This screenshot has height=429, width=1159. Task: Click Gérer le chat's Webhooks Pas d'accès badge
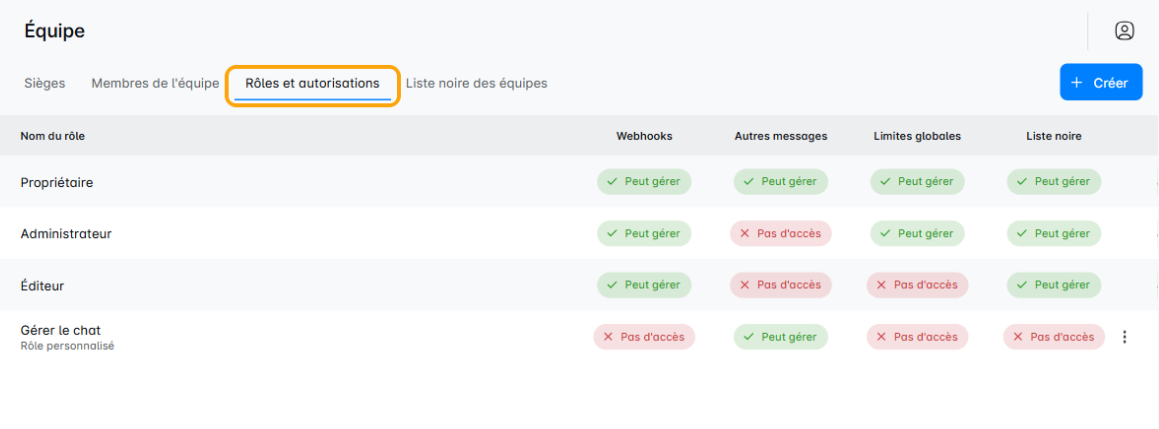[644, 337]
